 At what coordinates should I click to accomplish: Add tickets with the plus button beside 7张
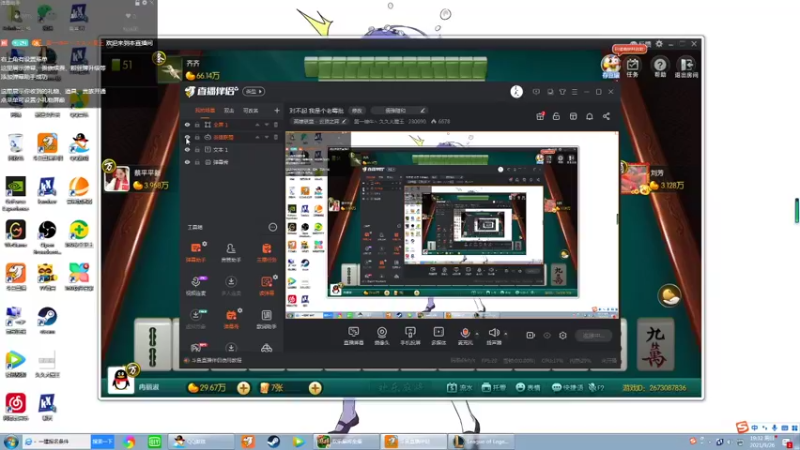click(315, 388)
